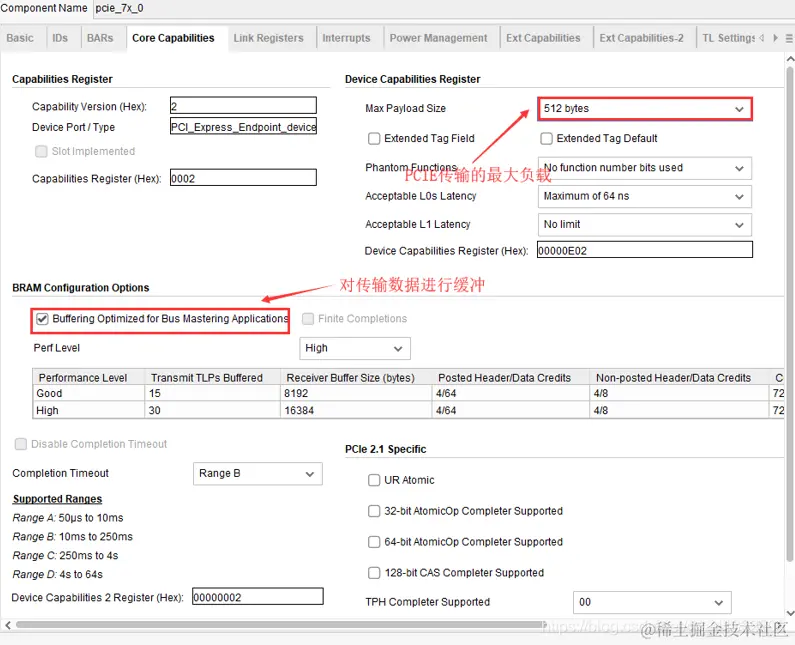Select the Core Capabilities tab
This screenshot has width=795, height=645.
[173, 38]
